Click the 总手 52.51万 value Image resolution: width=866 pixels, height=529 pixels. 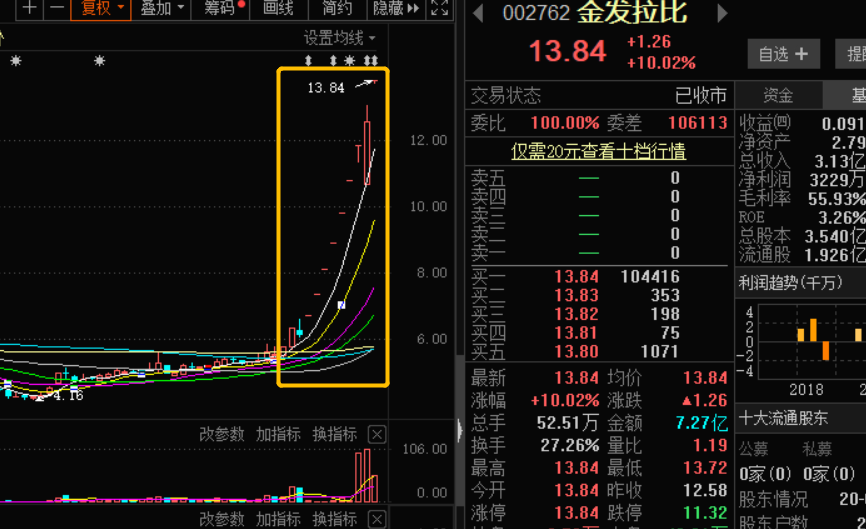click(568, 423)
